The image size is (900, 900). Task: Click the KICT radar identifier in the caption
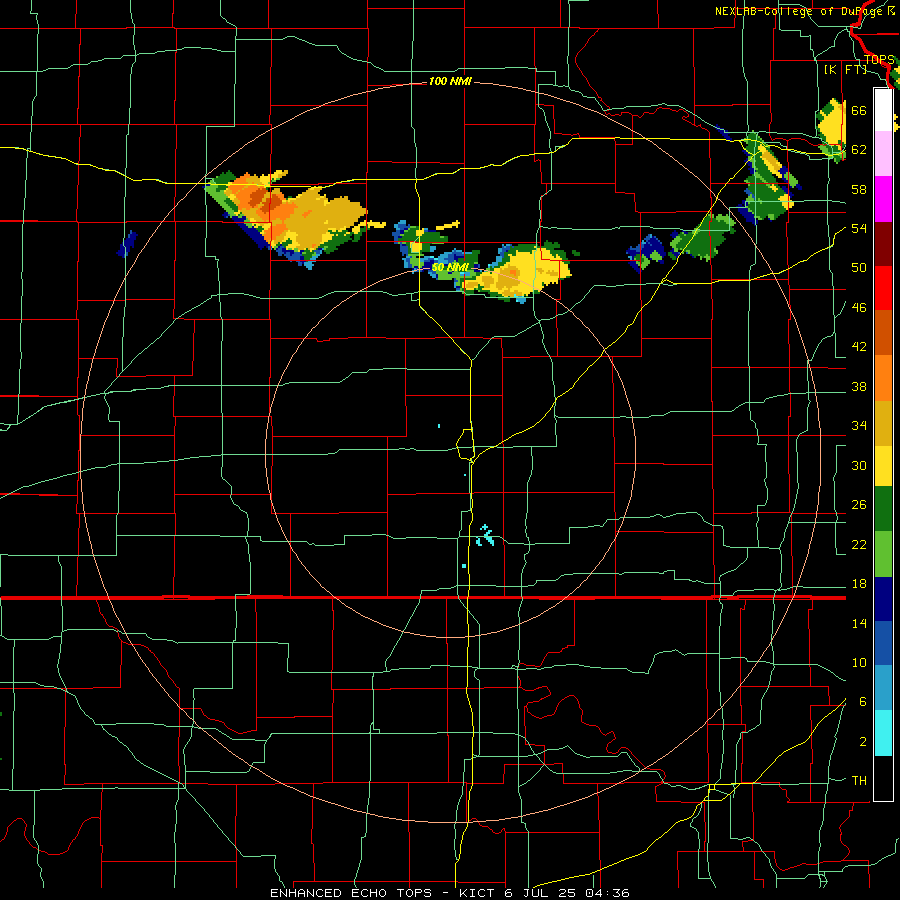(x=476, y=893)
